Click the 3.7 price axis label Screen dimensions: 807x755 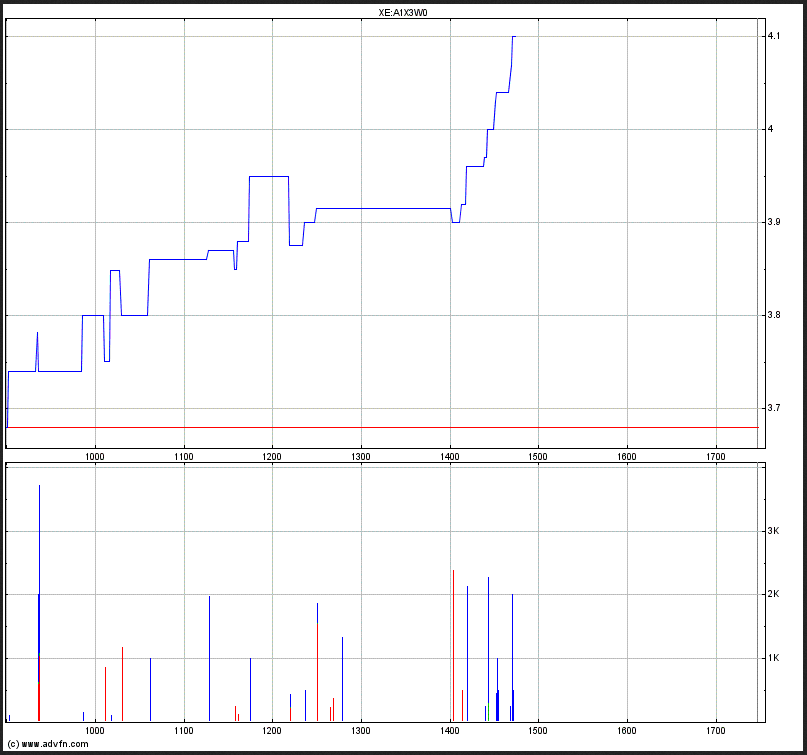coord(774,408)
